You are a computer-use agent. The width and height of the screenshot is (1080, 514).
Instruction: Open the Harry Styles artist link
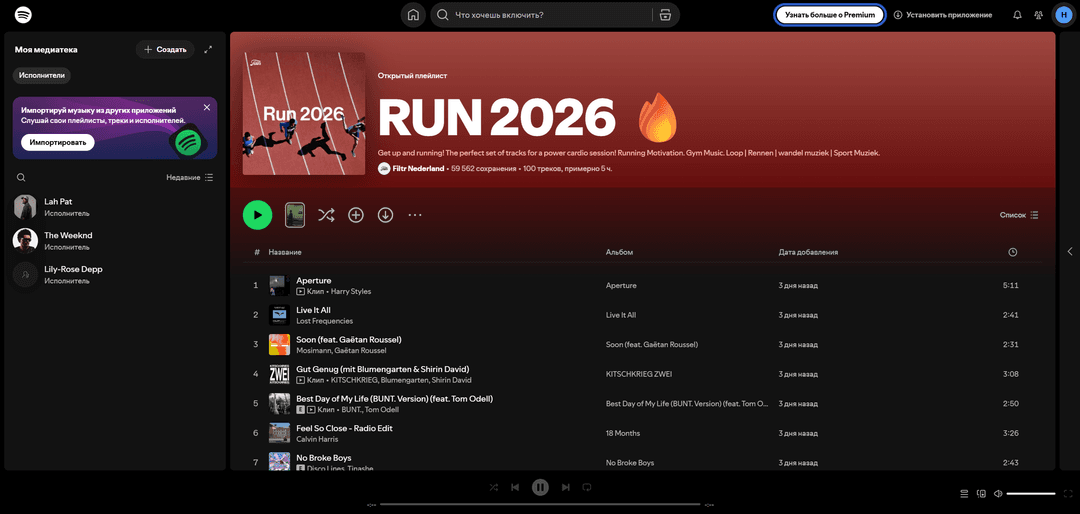[x=351, y=291]
